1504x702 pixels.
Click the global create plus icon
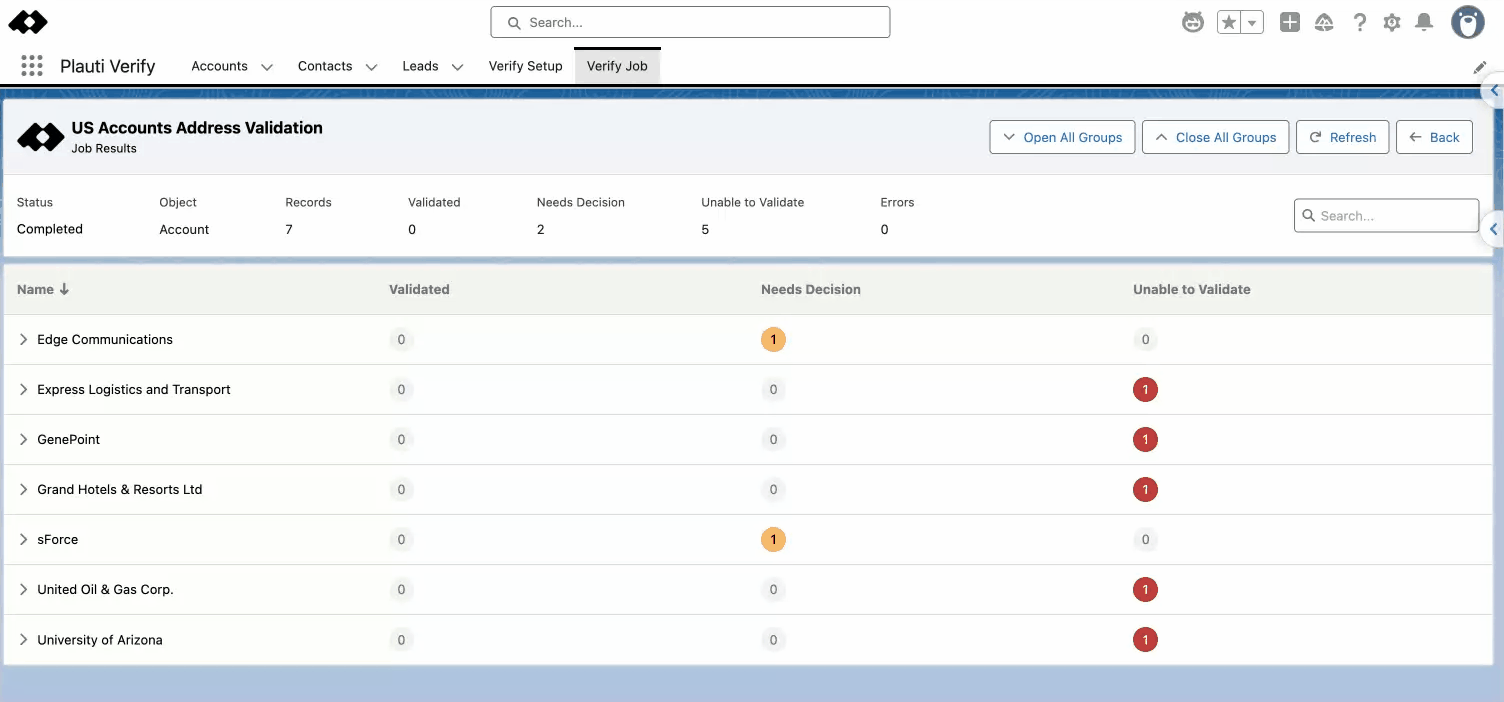pos(1290,22)
